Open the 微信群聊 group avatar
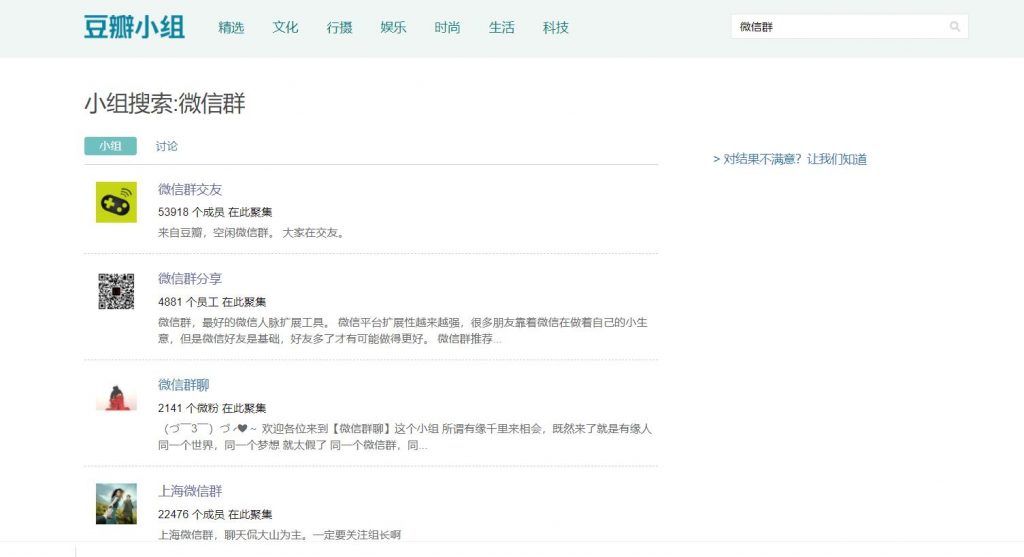The height and width of the screenshot is (557, 1024). pyautogui.click(x=116, y=397)
